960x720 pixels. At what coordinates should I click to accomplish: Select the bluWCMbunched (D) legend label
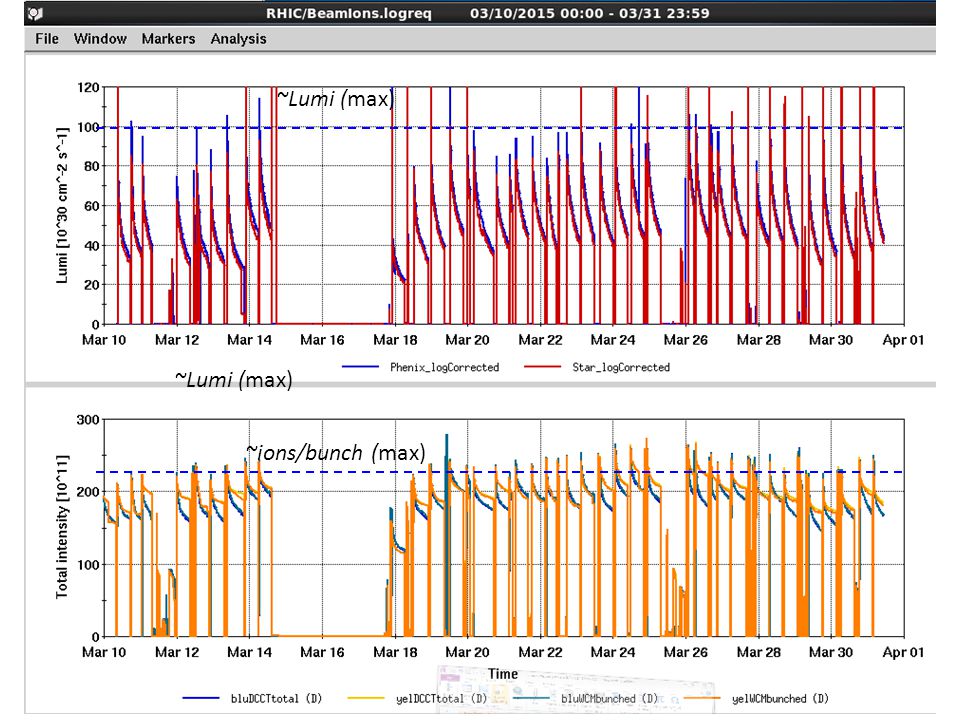609,699
